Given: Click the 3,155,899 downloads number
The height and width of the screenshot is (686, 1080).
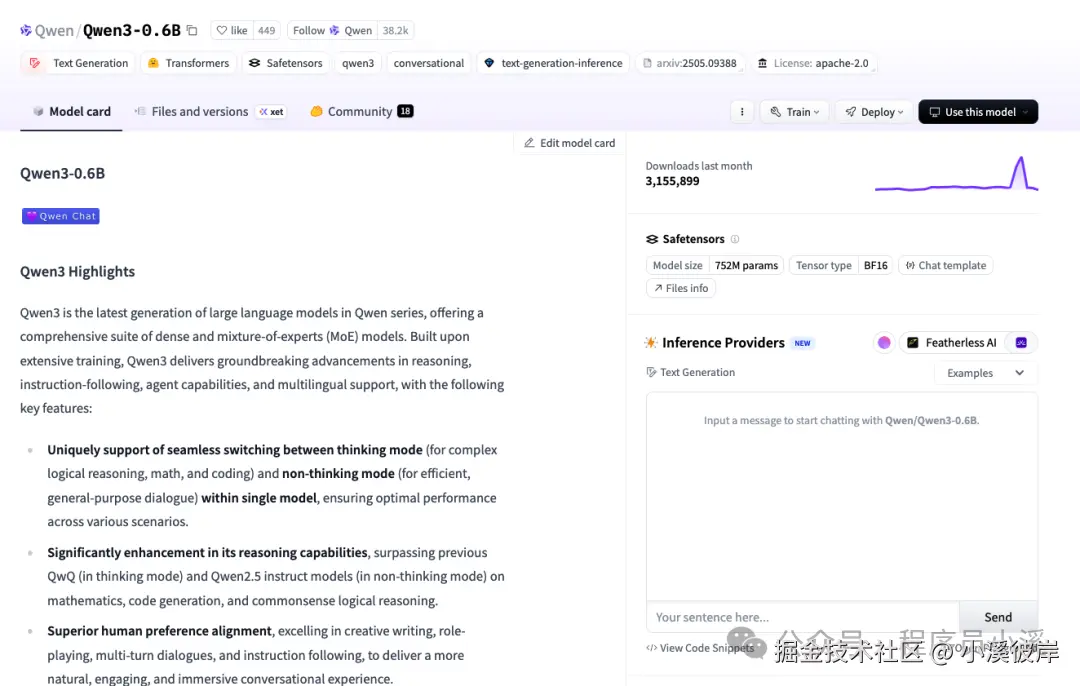Looking at the screenshot, I should tap(672, 181).
